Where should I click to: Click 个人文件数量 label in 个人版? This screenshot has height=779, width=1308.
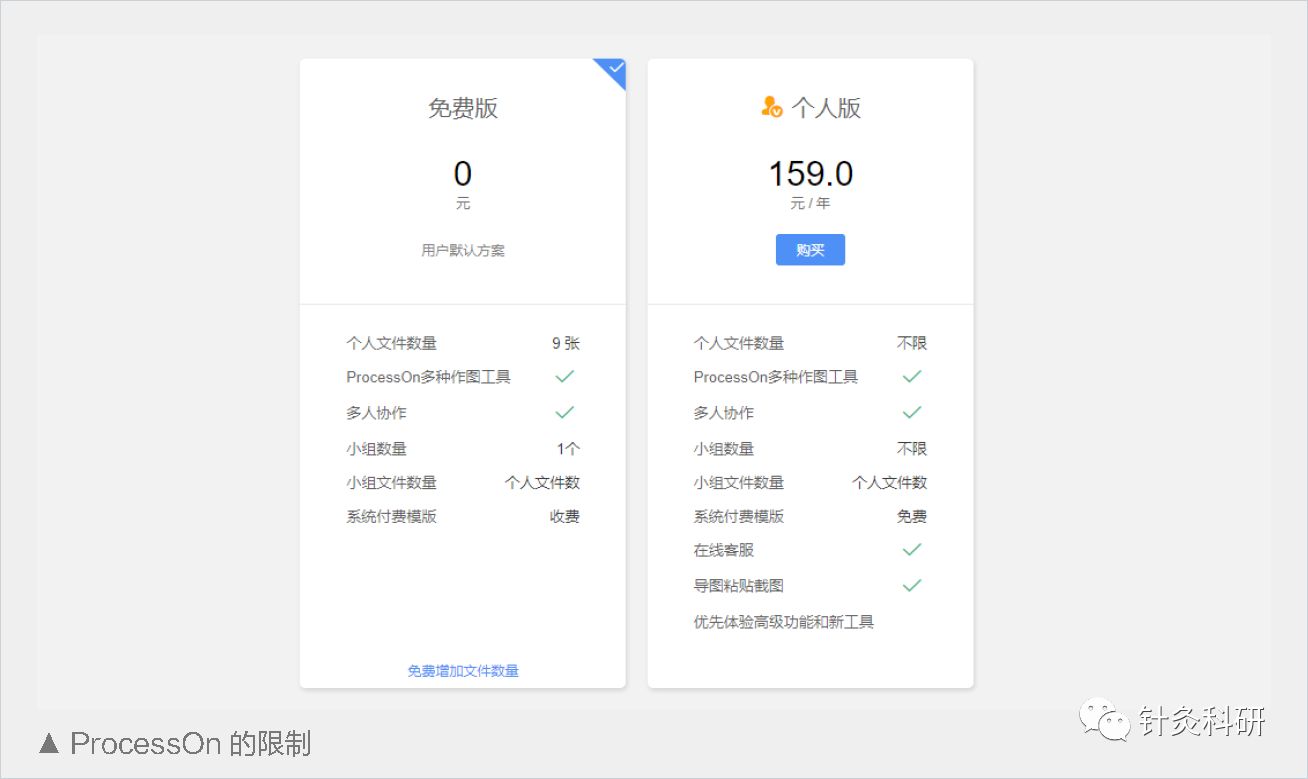coord(739,343)
